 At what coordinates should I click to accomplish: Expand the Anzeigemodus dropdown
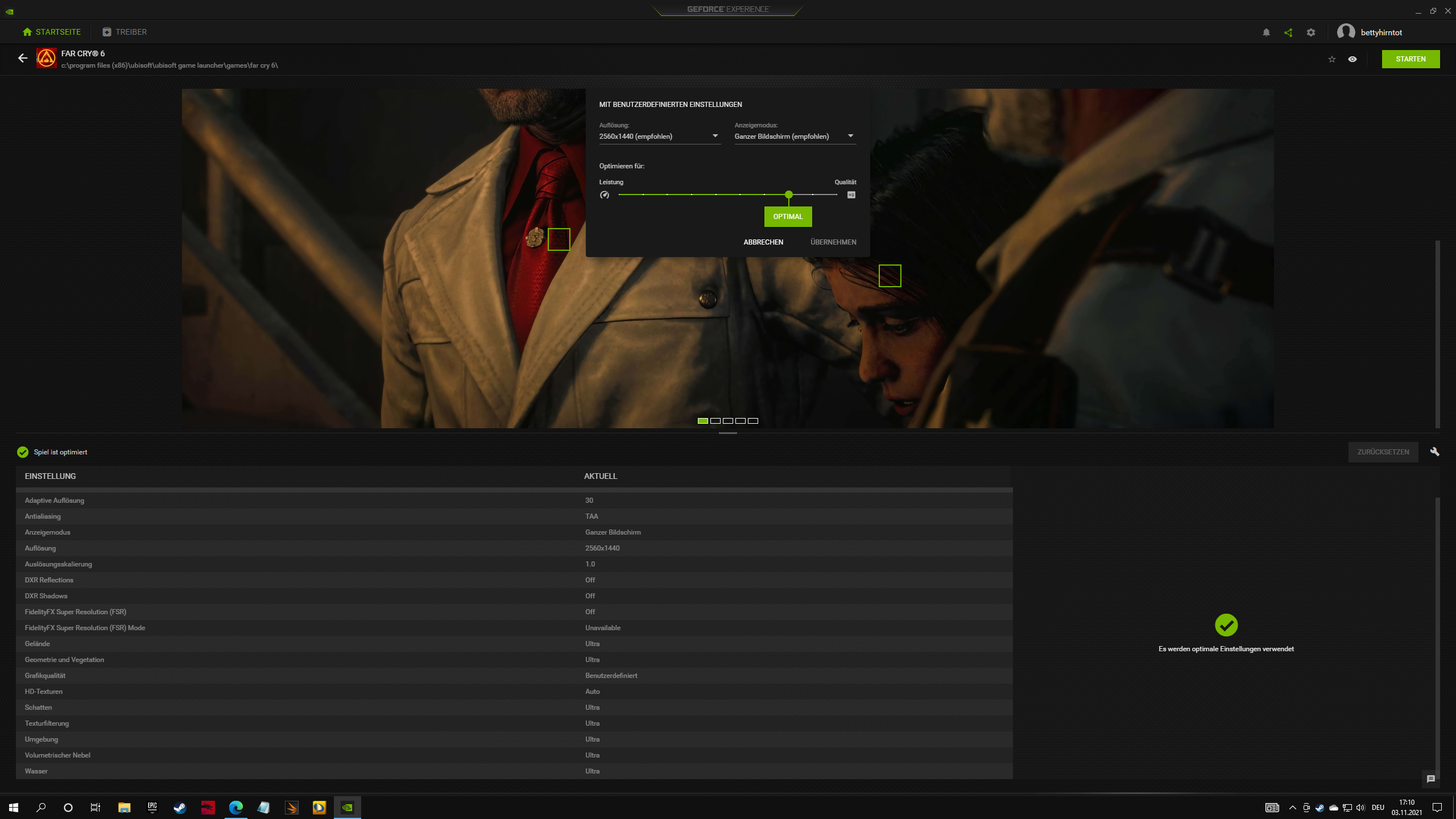click(x=850, y=136)
